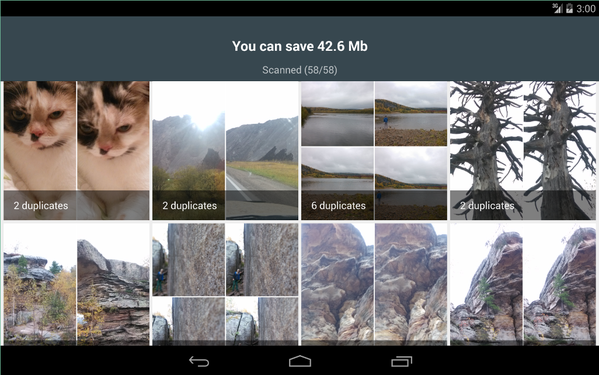599x375 pixels.
Task: Open the lake photos with 6 duplicates
Action: 374,150
